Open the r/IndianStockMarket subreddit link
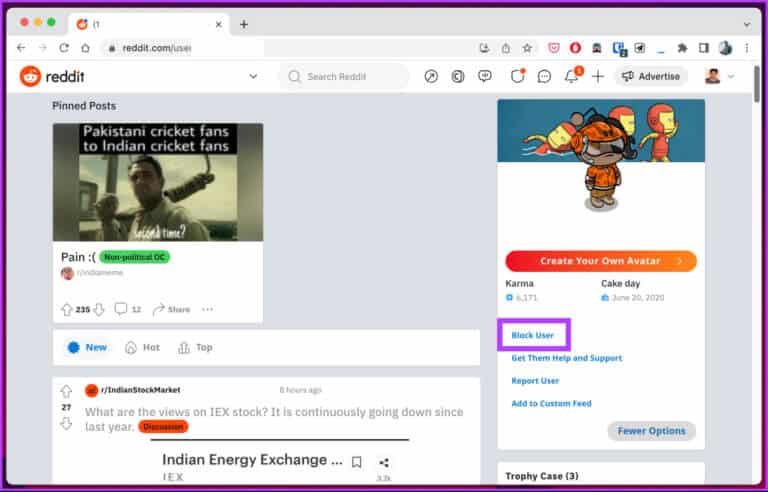768x492 pixels. tap(141, 390)
